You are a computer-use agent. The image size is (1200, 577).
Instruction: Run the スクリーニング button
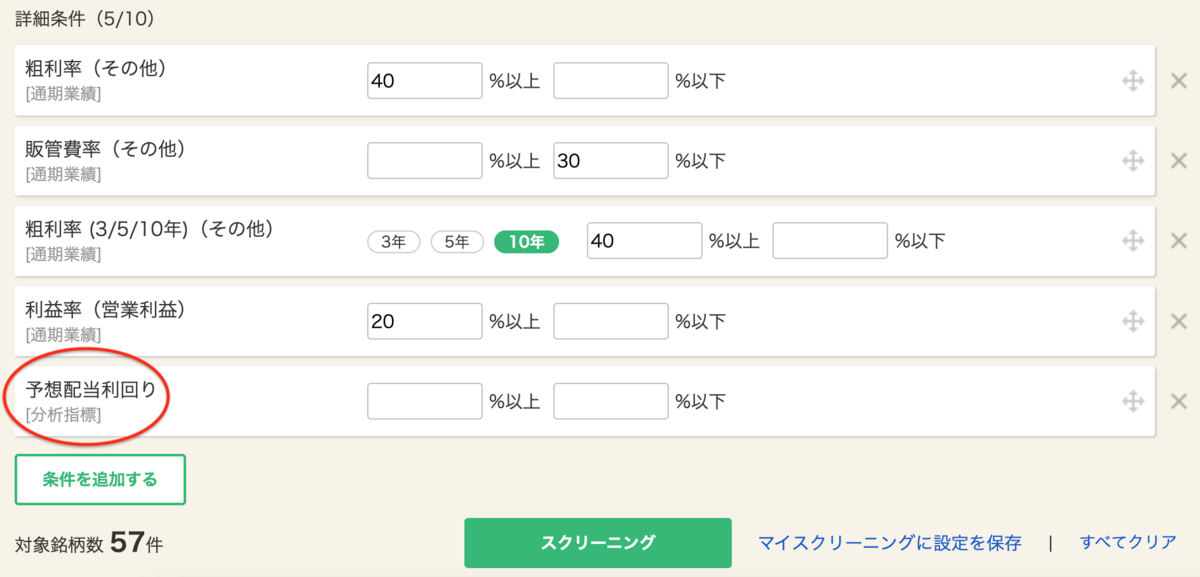pos(598,543)
